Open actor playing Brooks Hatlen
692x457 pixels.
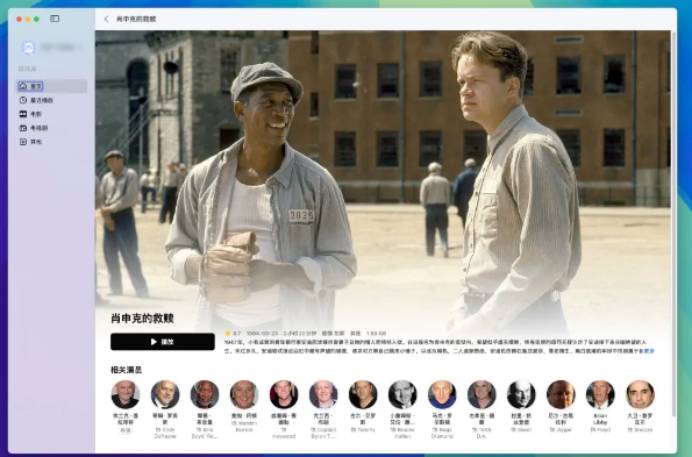point(402,394)
